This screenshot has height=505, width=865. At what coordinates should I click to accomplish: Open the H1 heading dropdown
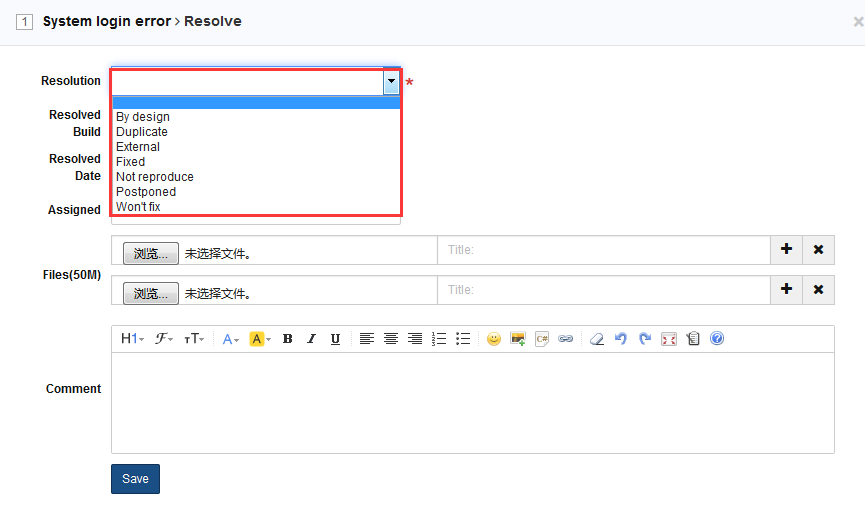point(132,339)
